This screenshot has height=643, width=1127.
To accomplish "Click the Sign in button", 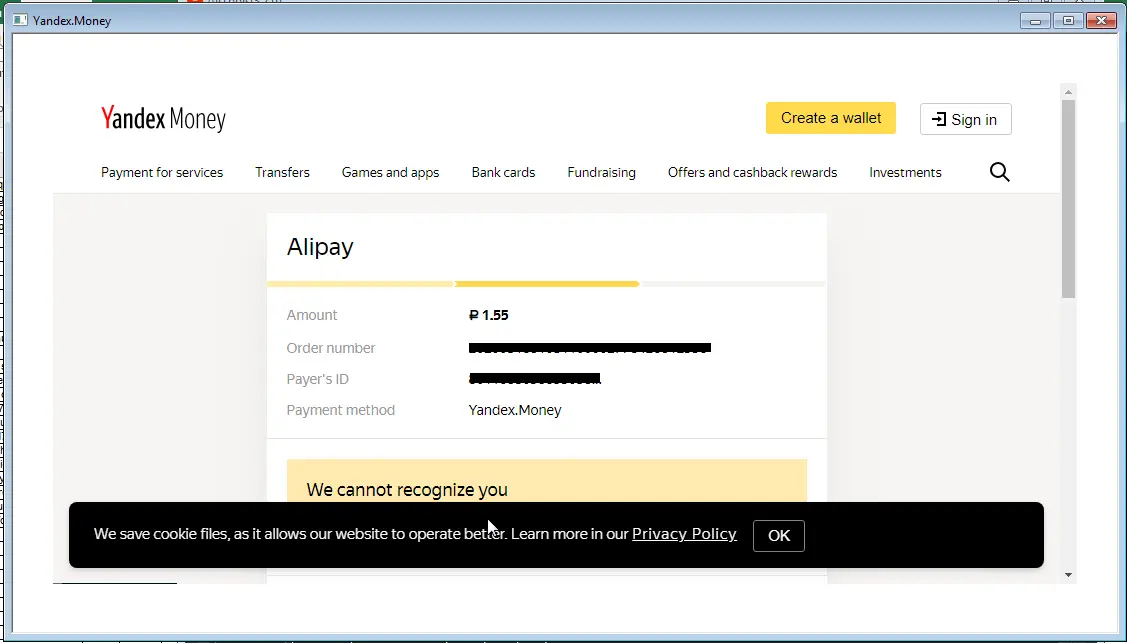I will (x=965, y=119).
